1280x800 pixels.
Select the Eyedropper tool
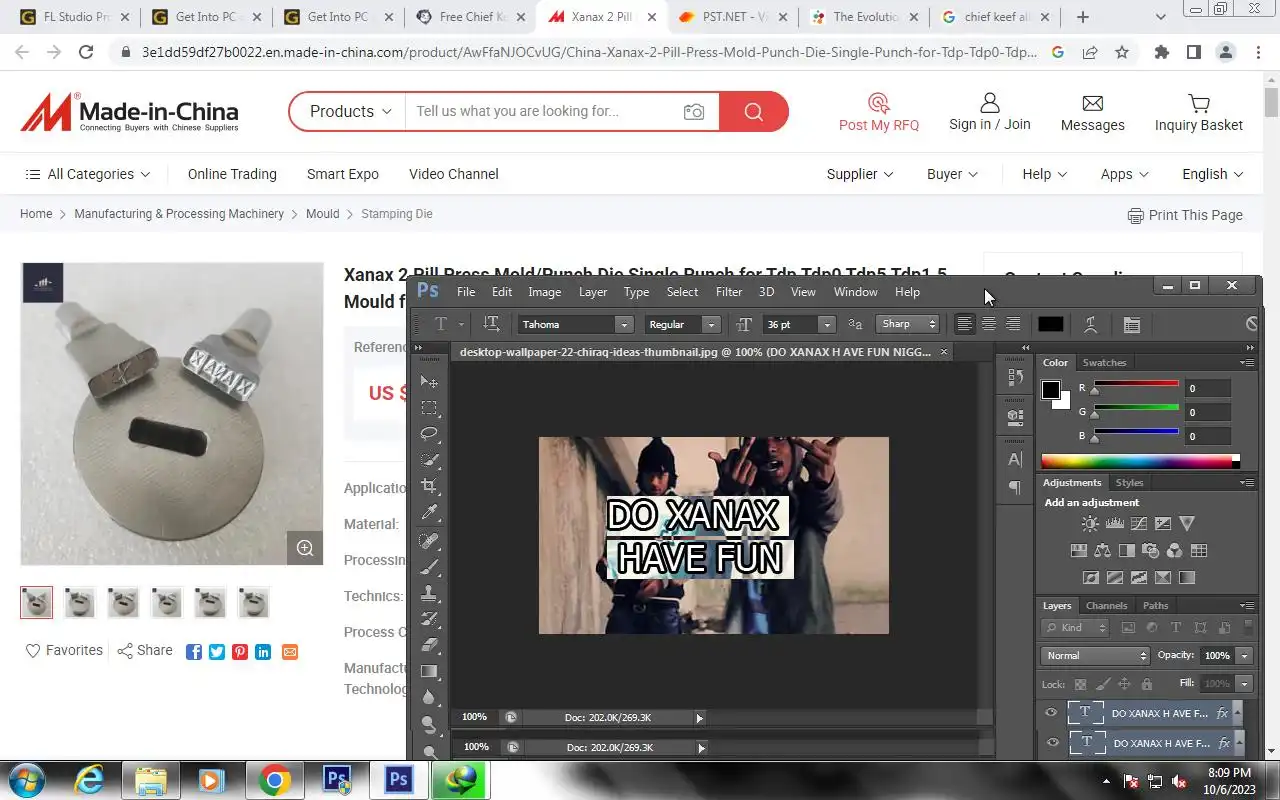[429, 512]
